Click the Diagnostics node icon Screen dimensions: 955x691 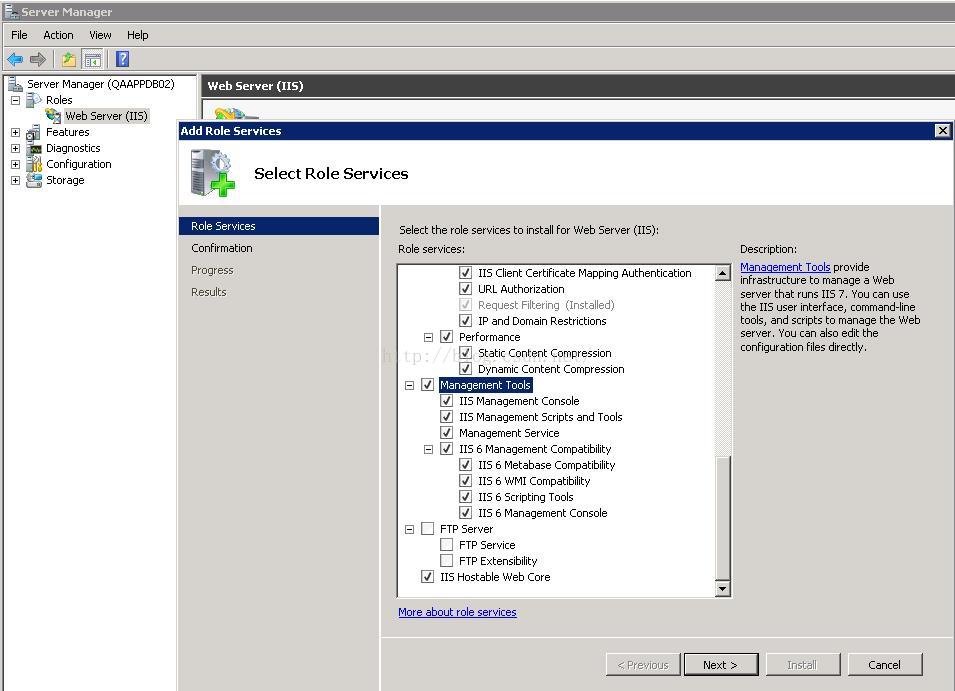pyautogui.click(x=34, y=148)
